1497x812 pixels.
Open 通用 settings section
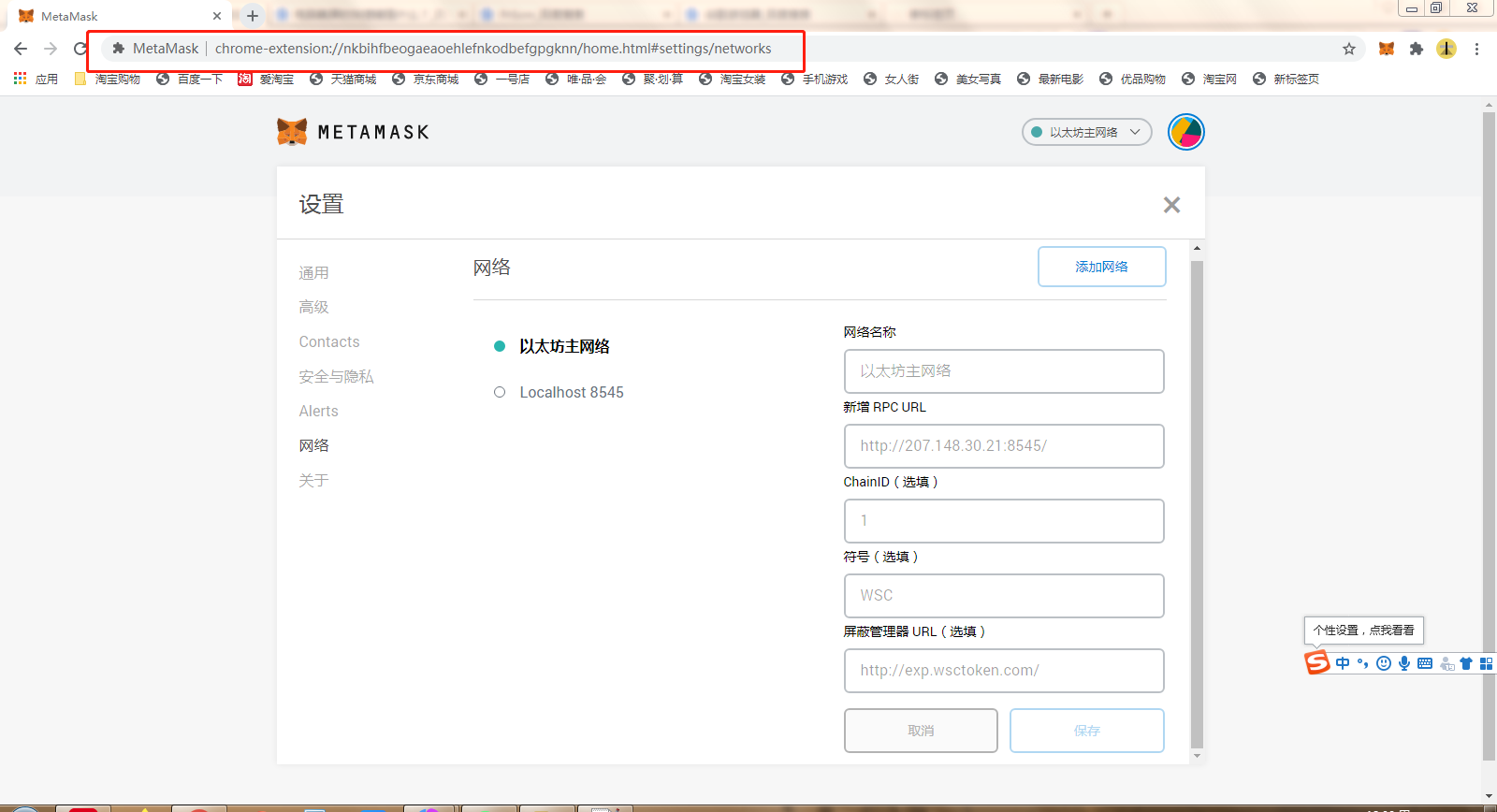(313, 272)
